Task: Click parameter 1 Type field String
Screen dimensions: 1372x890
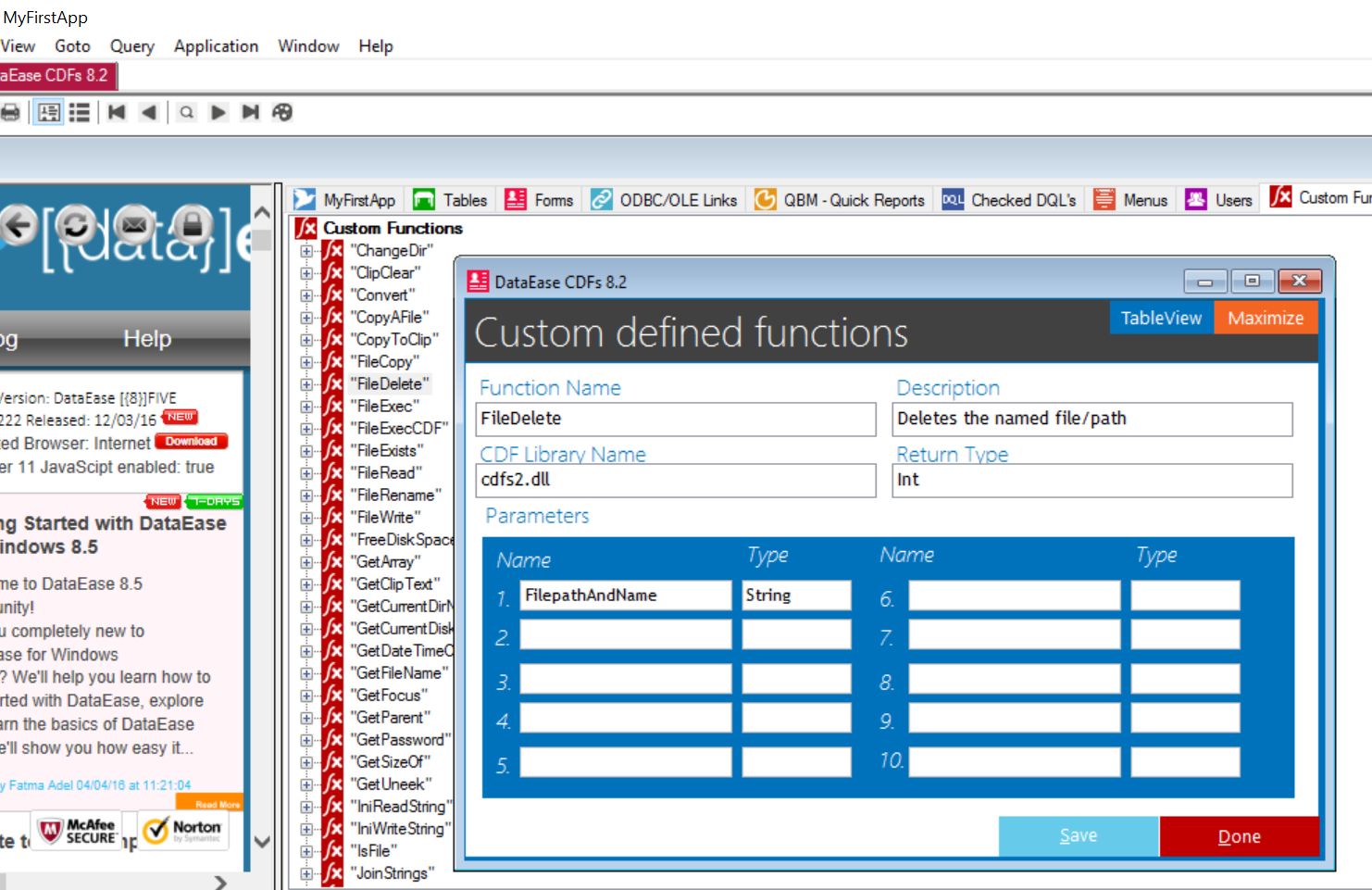Action: 796,595
